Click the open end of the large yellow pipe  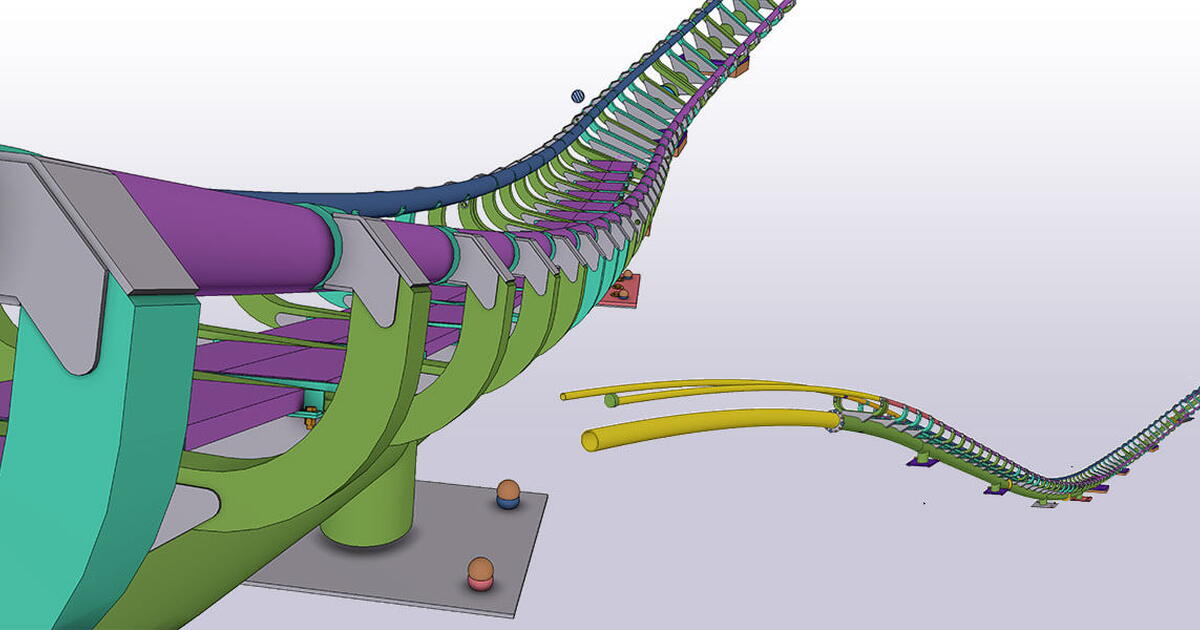click(589, 438)
